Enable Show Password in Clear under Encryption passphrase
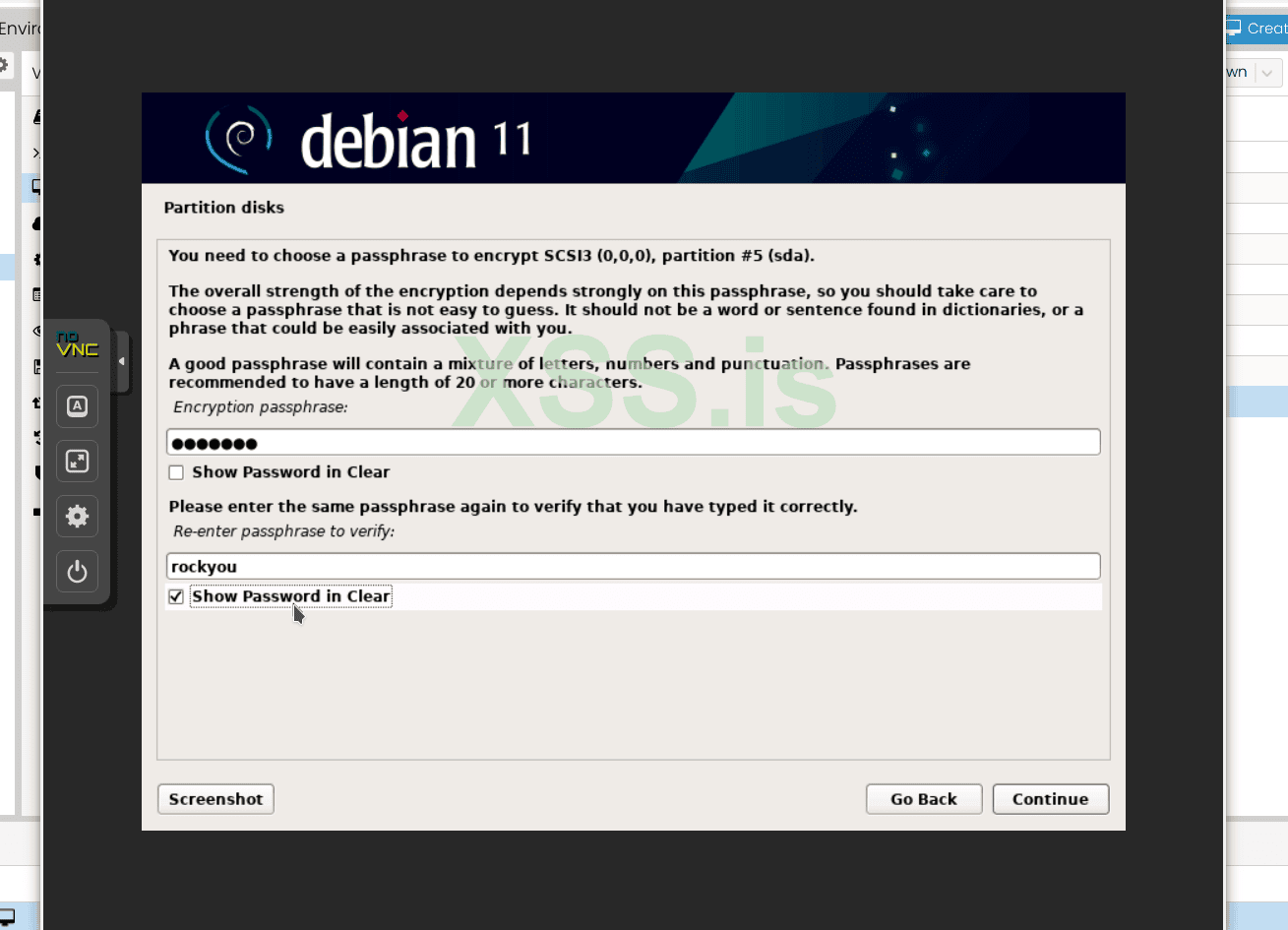1288x930 pixels. tap(176, 472)
